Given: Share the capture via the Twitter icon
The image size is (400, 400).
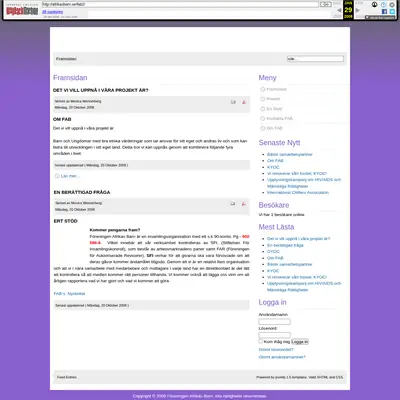Looking at the screenshot, I should 392,11.
